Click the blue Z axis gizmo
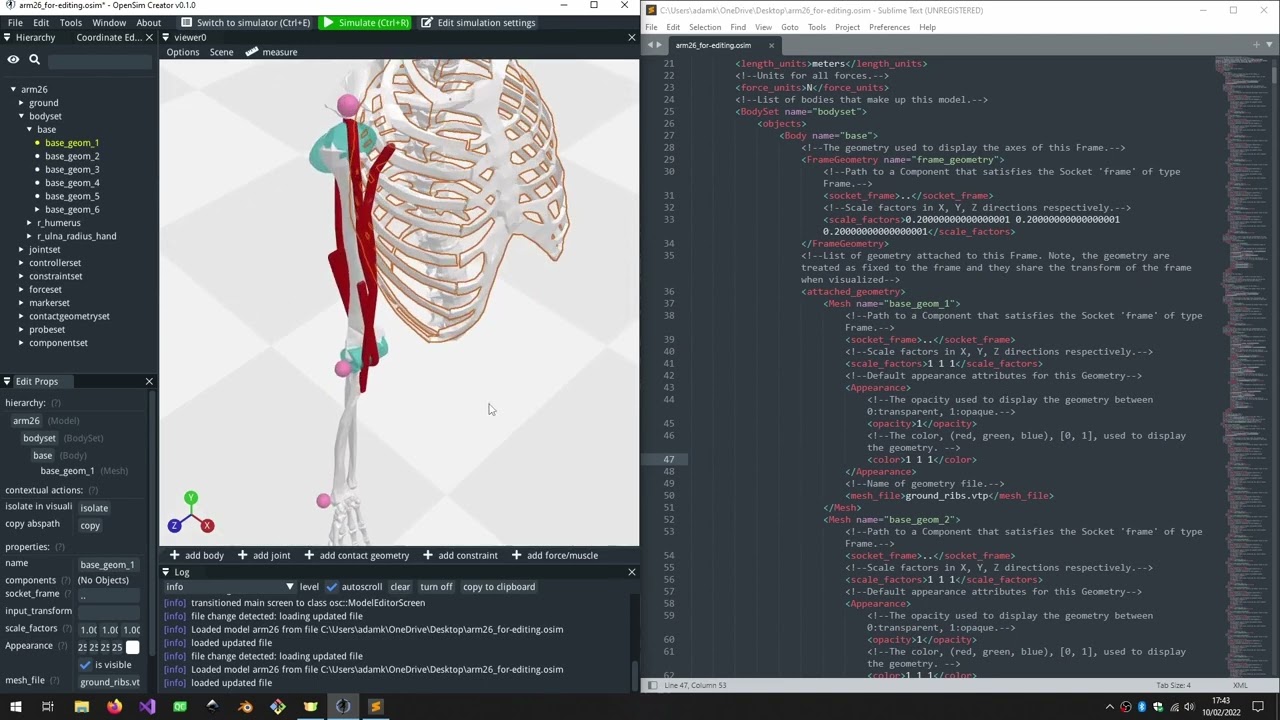Image resolution: width=1280 pixels, height=720 pixels. pyautogui.click(x=174, y=525)
